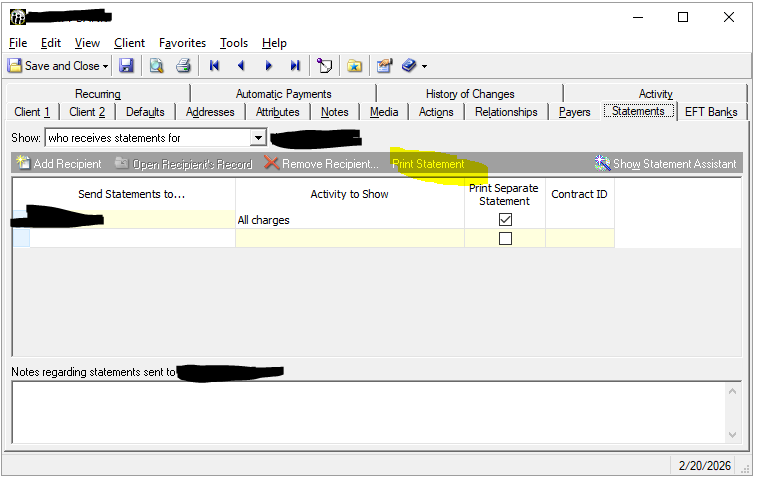Click the 2/20/2026 date in status bar
Image resolution: width=759 pixels, height=483 pixels.
(704, 466)
